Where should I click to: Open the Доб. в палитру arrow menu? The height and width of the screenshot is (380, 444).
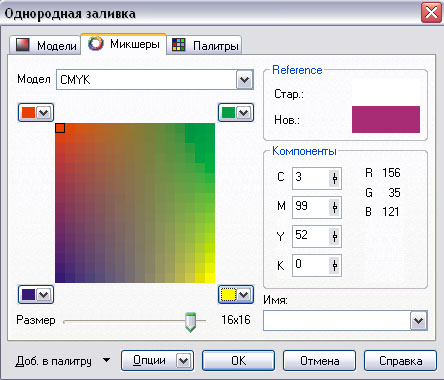107,360
